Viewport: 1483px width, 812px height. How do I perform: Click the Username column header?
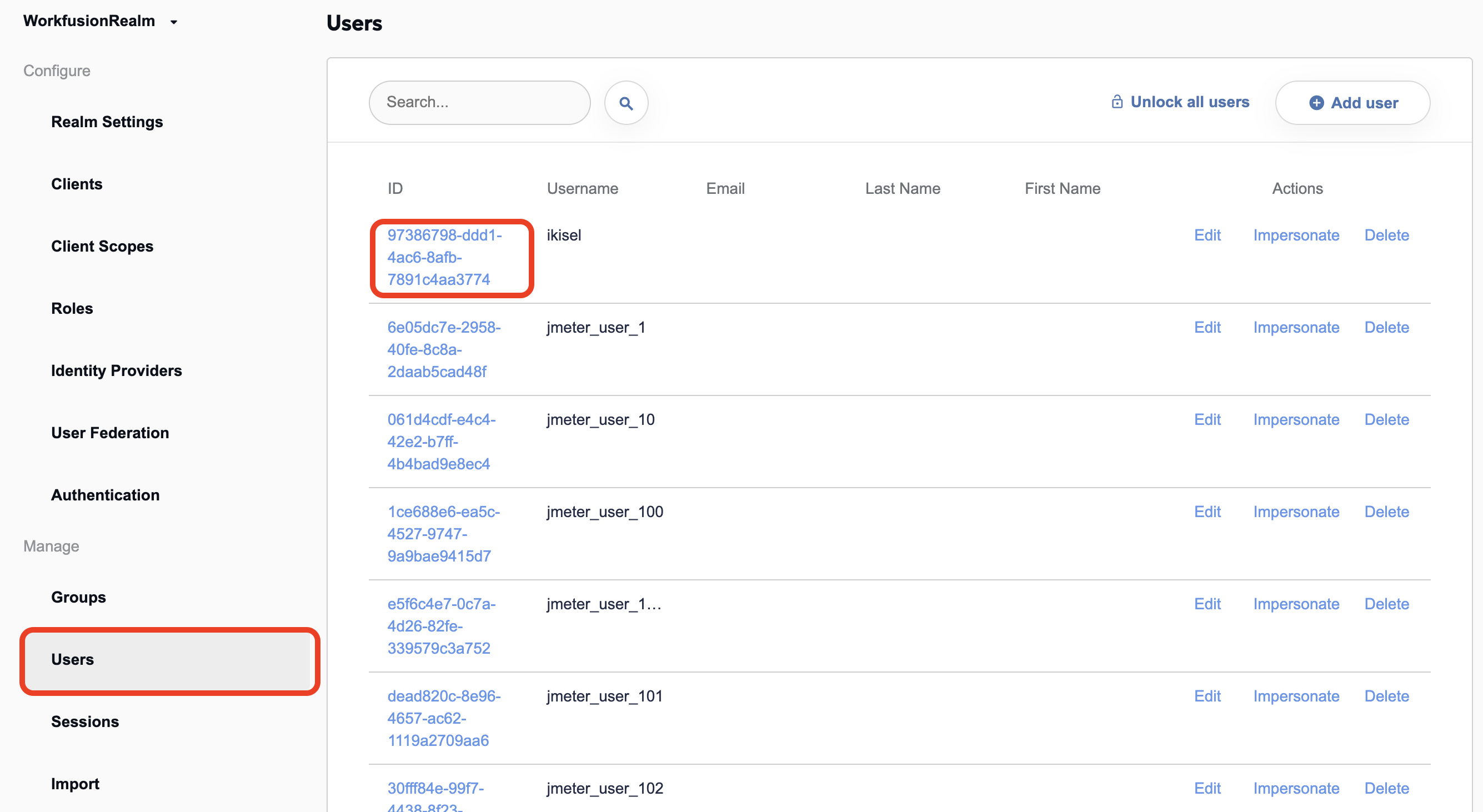pos(582,189)
